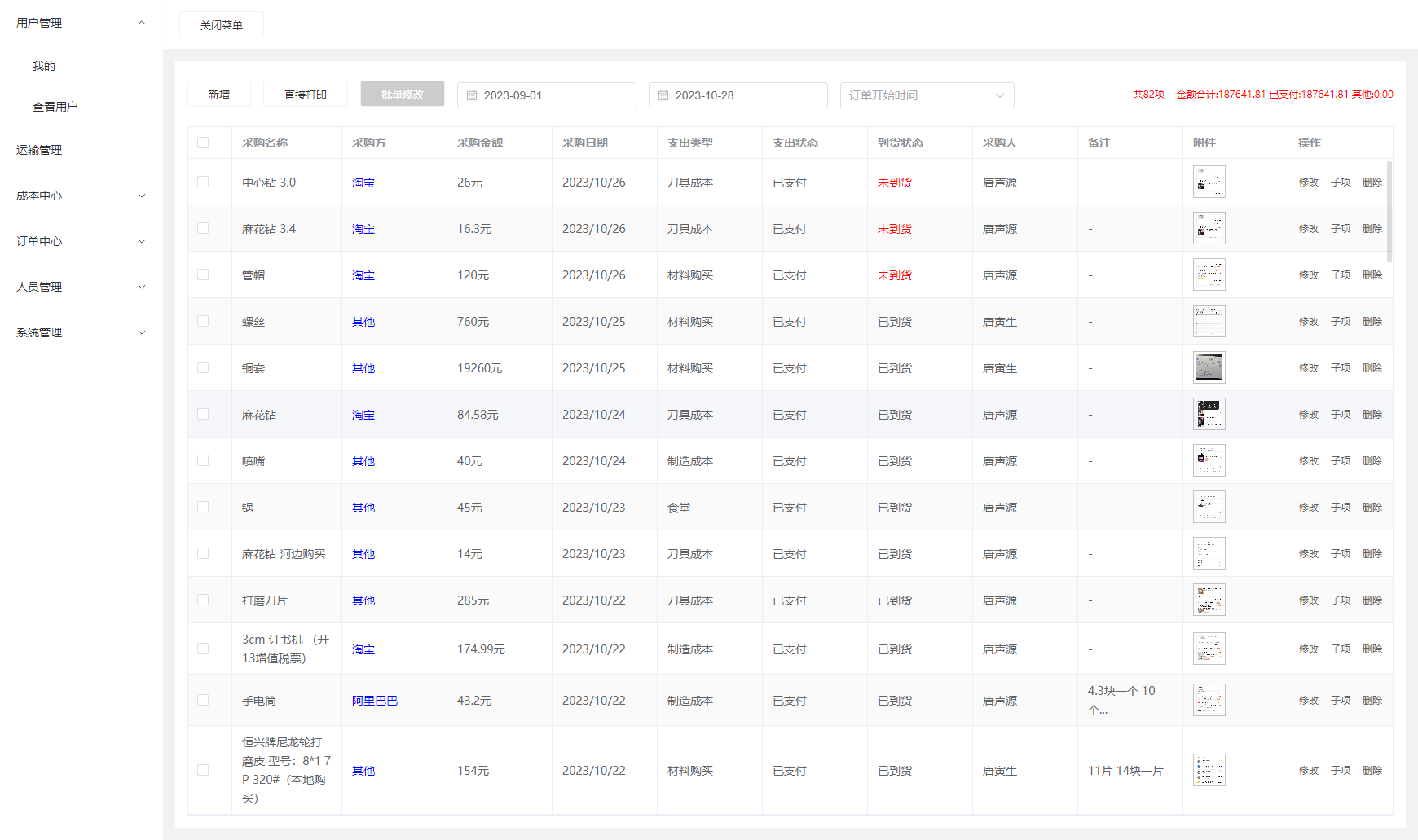Viewport: 1418px width, 840px height.
Task: Check the 锅 row checkbox
Action: 203,507
